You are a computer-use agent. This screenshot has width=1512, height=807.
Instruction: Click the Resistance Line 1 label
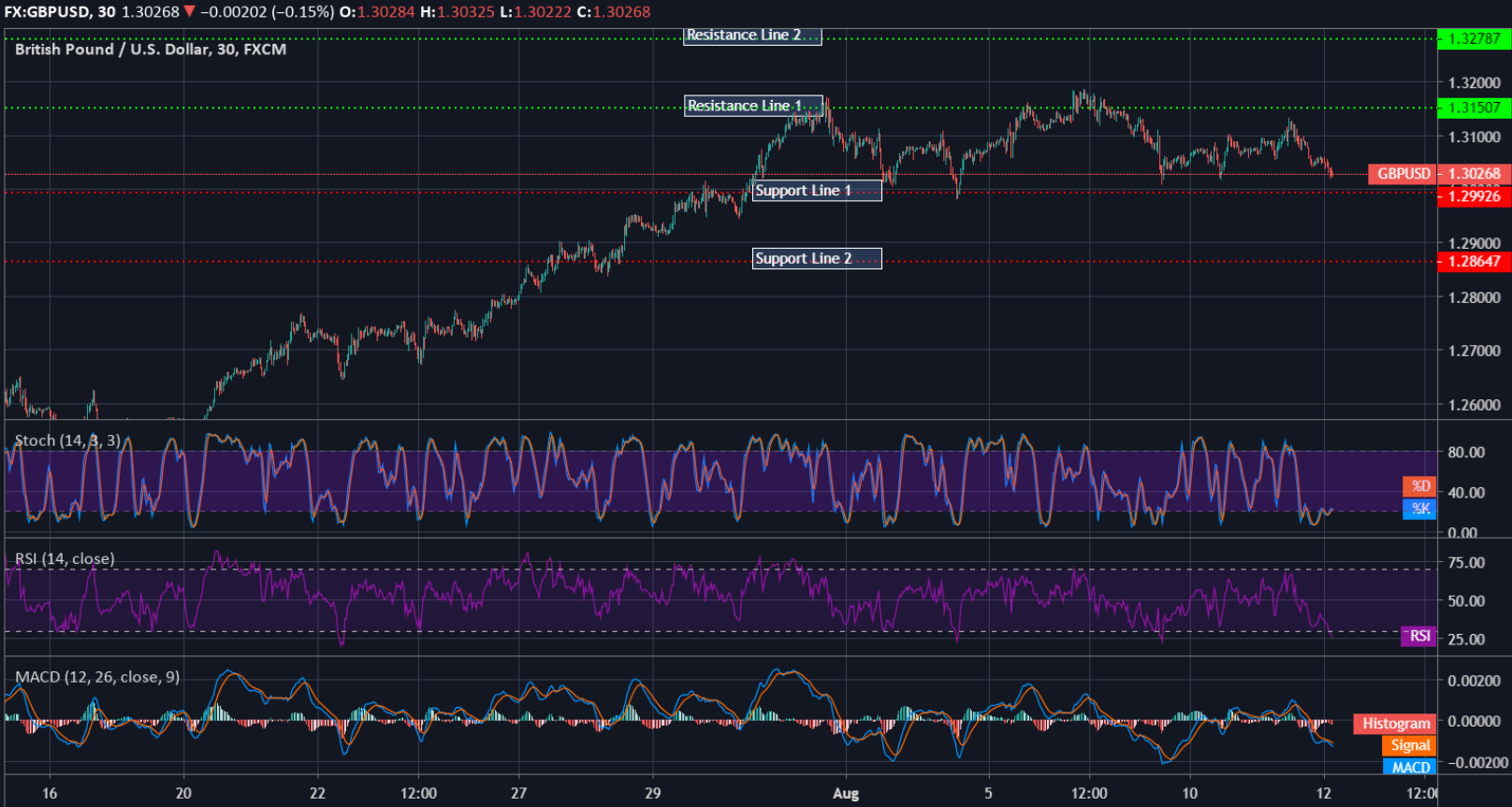(x=753, y=106)
